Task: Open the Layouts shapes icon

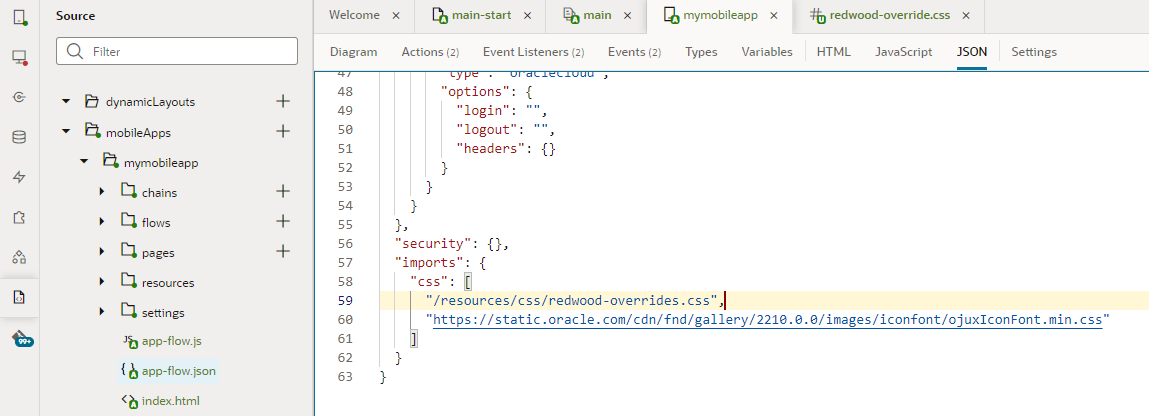Action: (20, 257)
